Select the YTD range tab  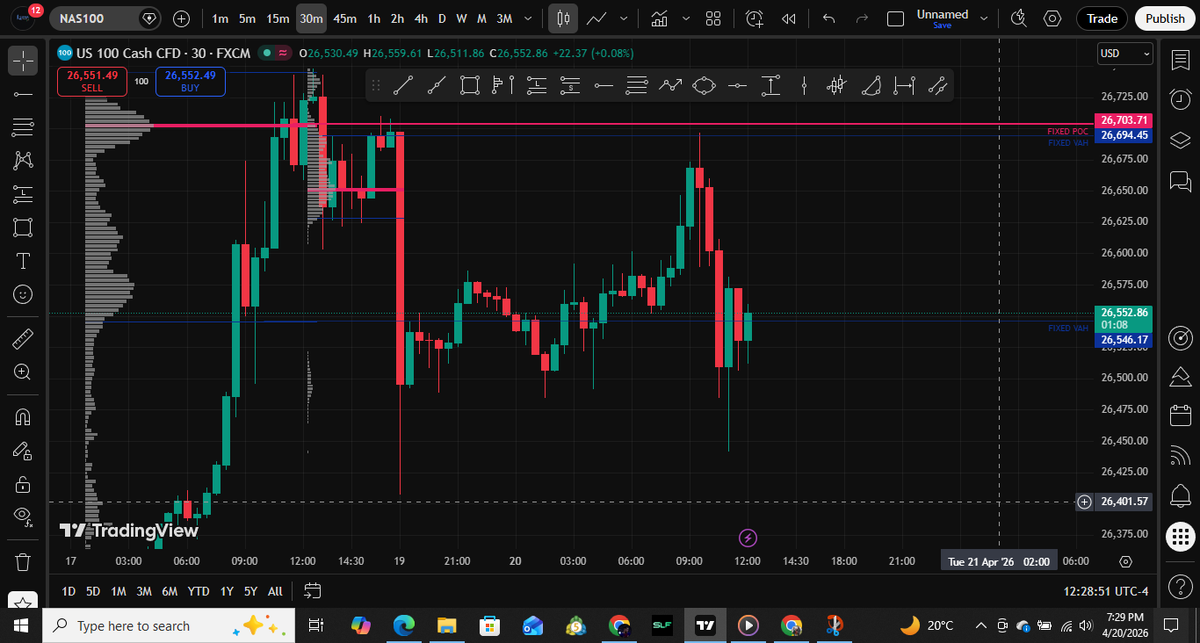coord(197,591)
